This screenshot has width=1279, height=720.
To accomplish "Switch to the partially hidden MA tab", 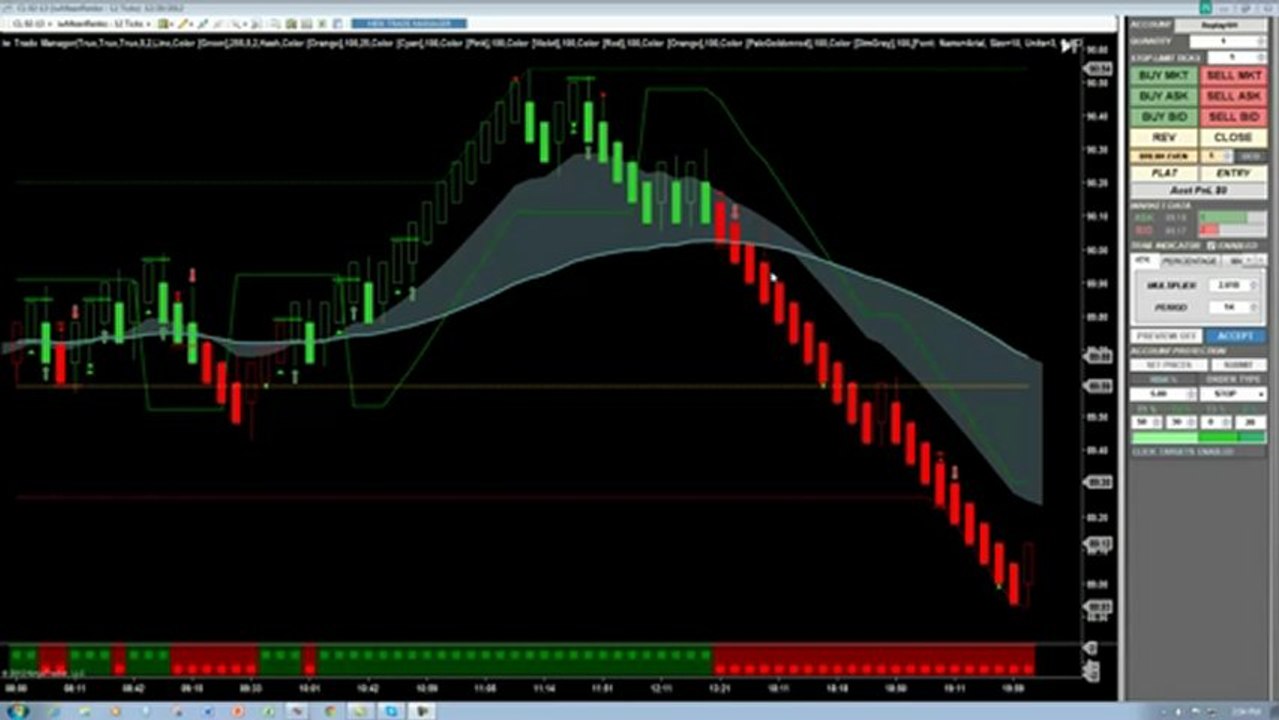I will tap(1235, 261).
